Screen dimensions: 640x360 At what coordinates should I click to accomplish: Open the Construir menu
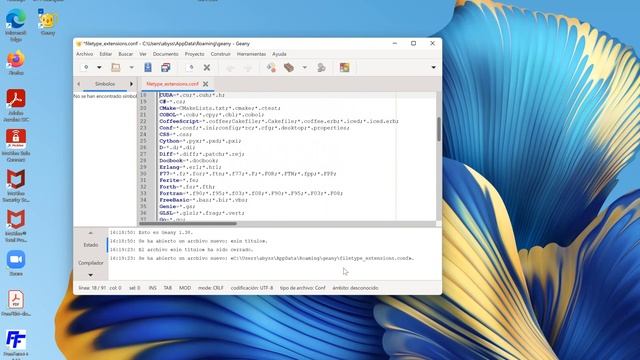[x=220, y=54]
